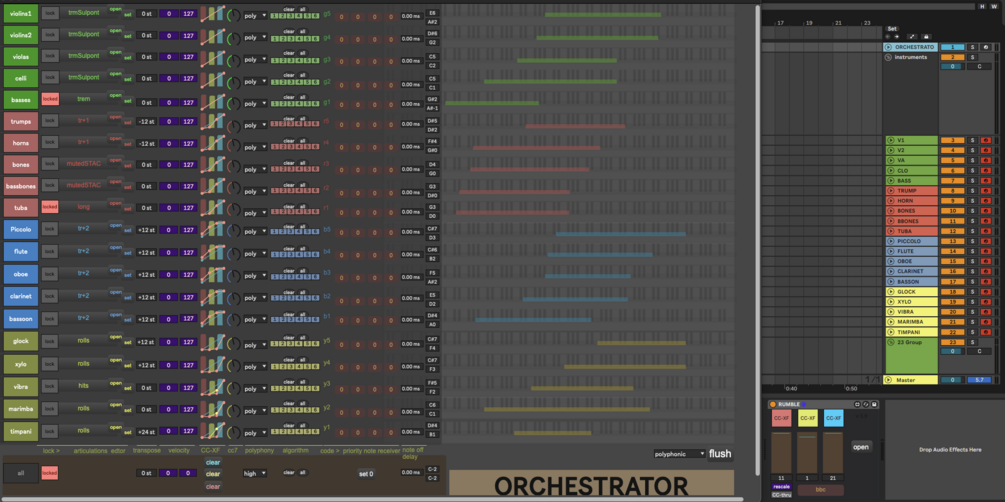
Task: Open polyphony dropdown for violins1
Action: (x=255, y=15)
